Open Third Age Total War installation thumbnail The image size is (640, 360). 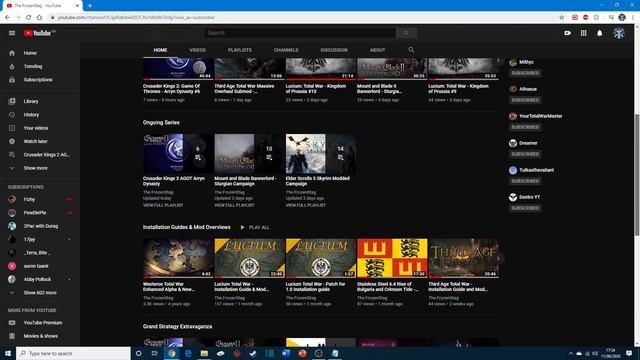[464, 258]
